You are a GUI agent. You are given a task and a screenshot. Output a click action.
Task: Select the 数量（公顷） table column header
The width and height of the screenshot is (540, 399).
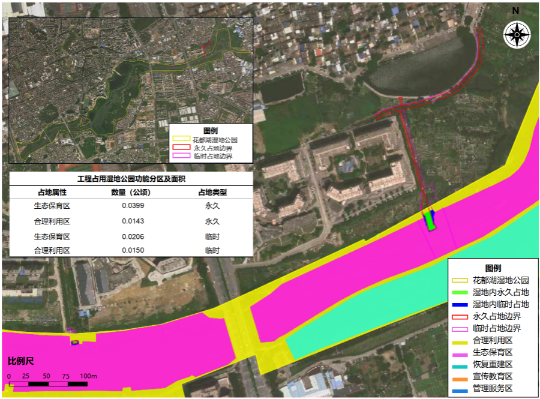coord(131,192)
